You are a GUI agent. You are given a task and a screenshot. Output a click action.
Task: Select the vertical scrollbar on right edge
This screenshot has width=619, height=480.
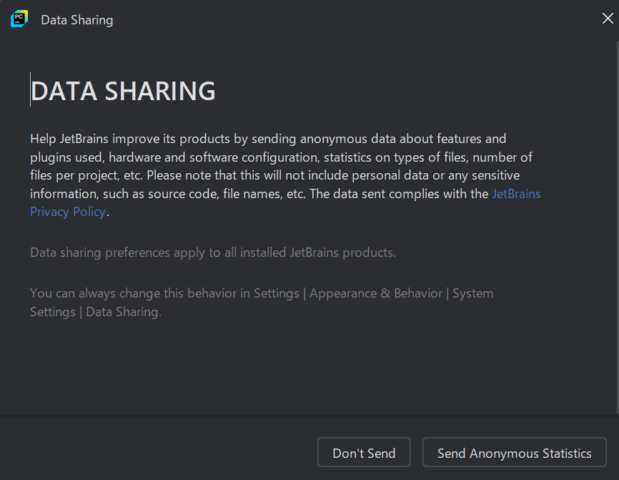(x=617, y=227)
